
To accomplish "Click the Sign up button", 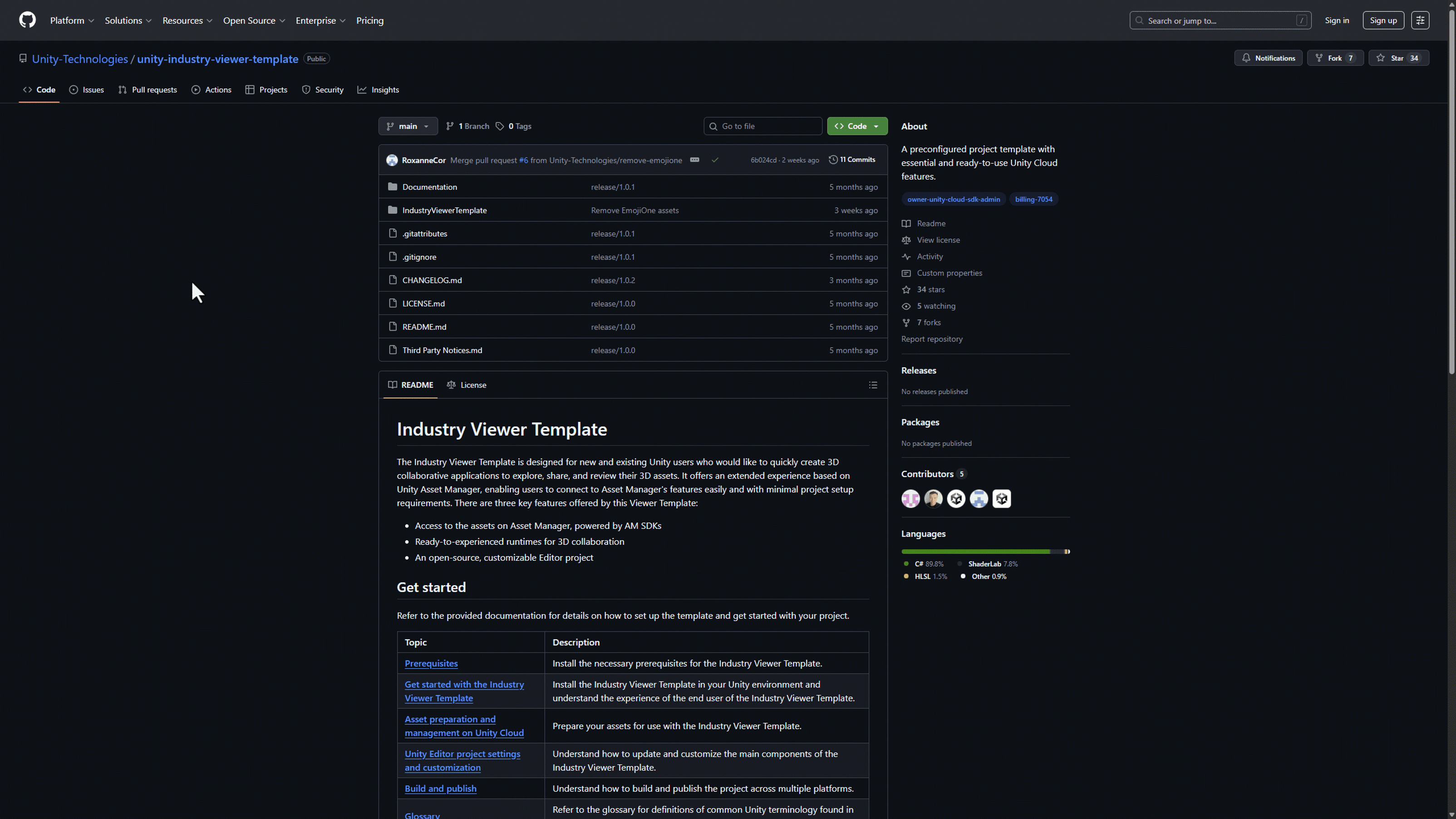I will [1383, 20].
